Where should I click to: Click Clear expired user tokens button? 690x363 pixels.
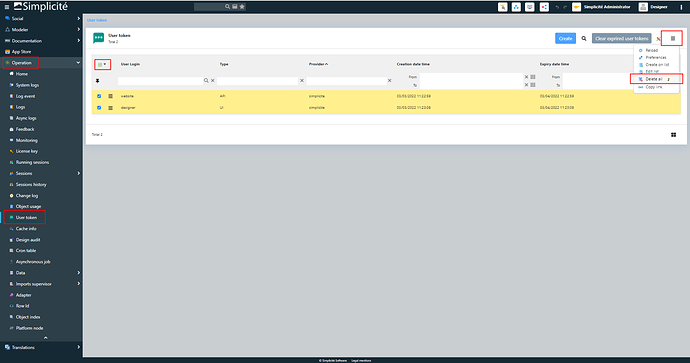pyautogui.click(x=621, y=39)
